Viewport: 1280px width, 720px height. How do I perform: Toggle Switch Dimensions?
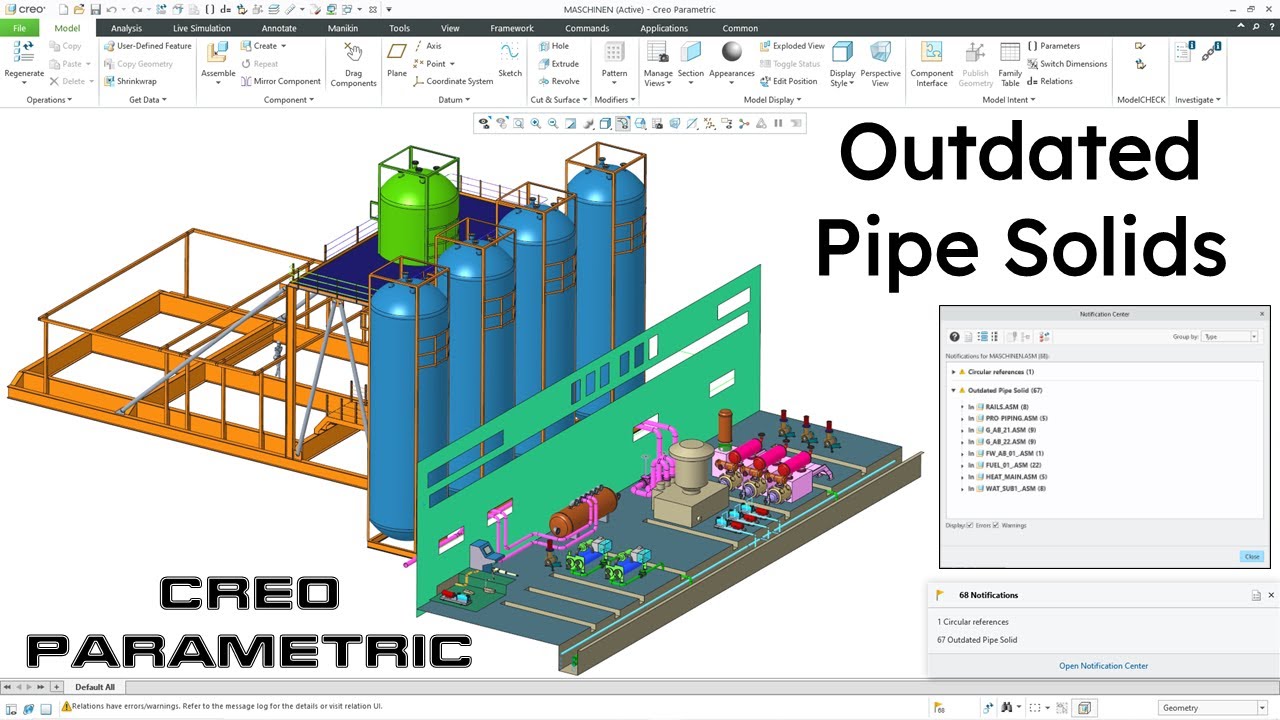pos(1067,64)
